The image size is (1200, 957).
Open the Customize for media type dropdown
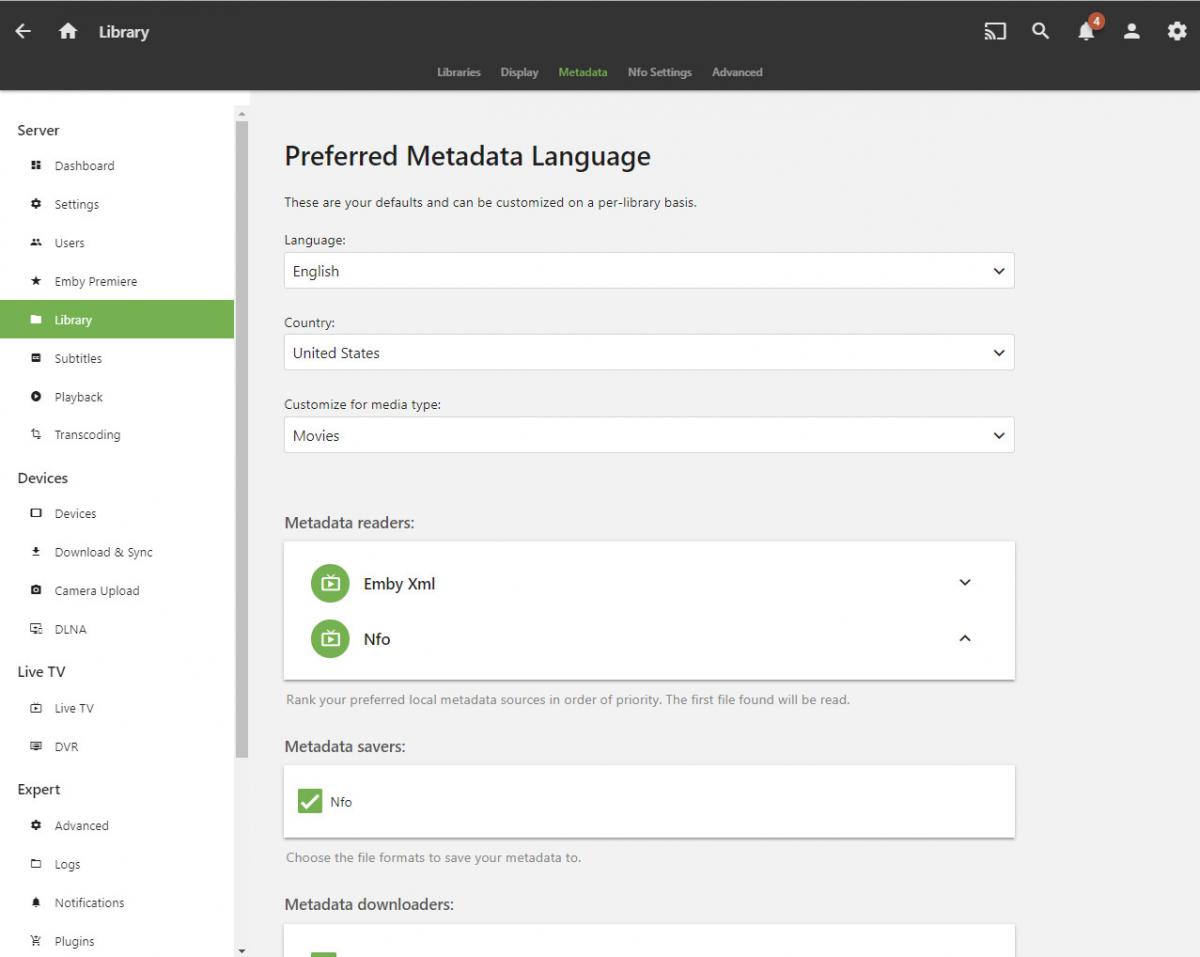(649, 436)
